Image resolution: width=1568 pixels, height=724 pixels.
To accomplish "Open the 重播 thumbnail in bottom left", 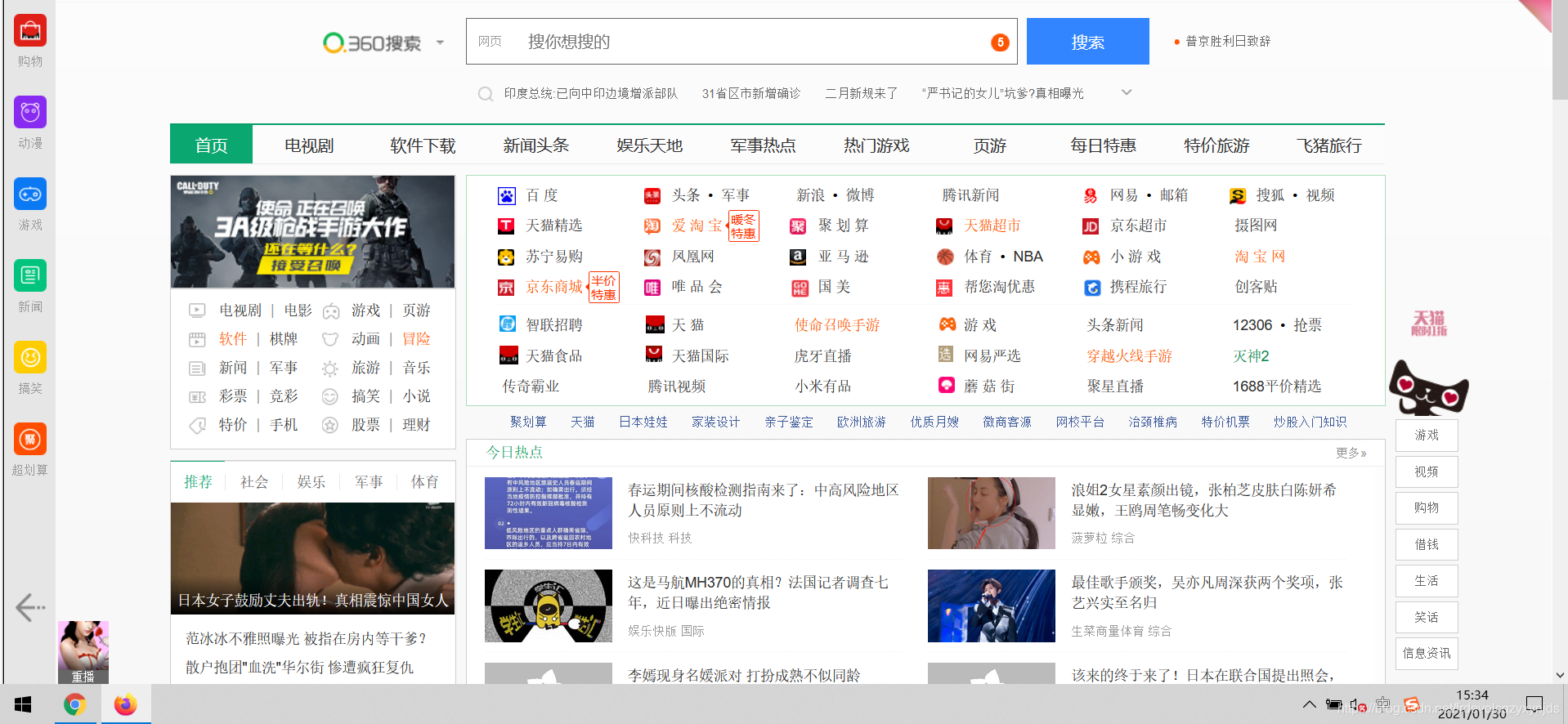I will [83, 652].
